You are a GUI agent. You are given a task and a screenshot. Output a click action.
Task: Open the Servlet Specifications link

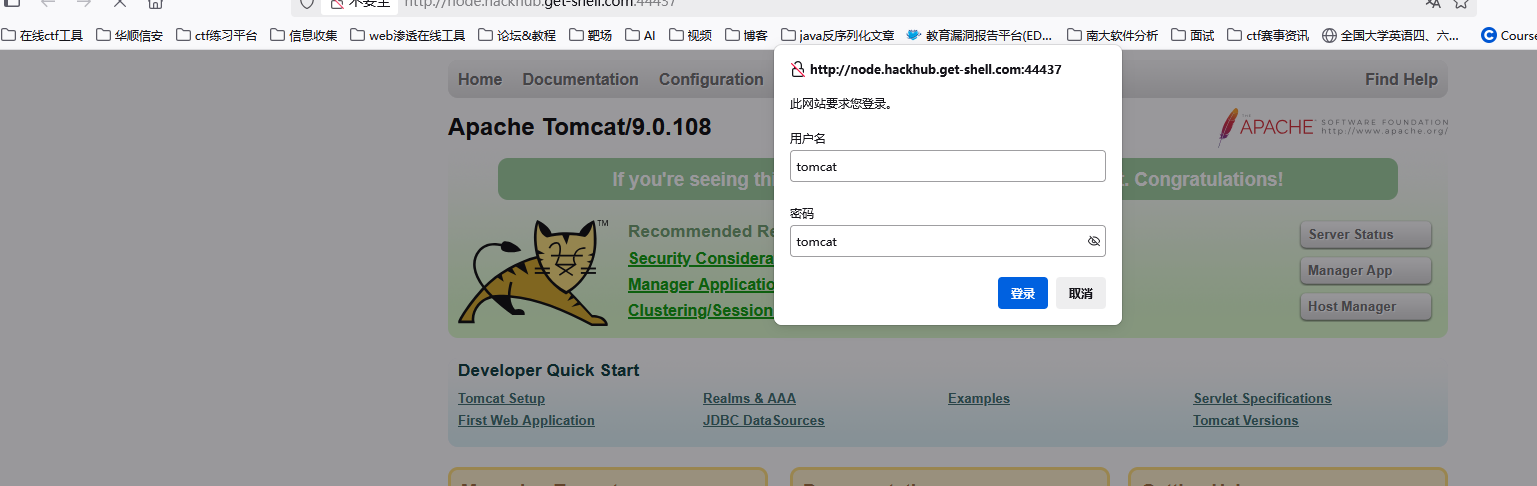tap(1262, 398)
